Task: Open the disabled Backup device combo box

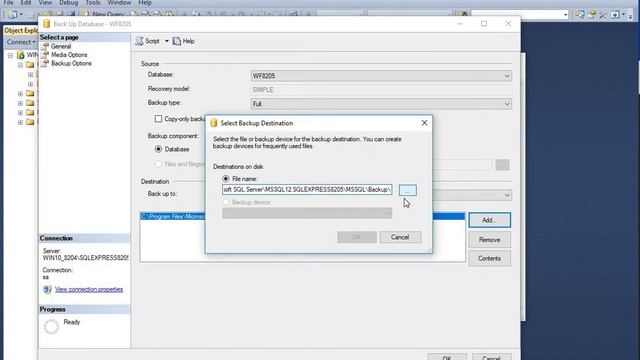Action: (307, 213)
